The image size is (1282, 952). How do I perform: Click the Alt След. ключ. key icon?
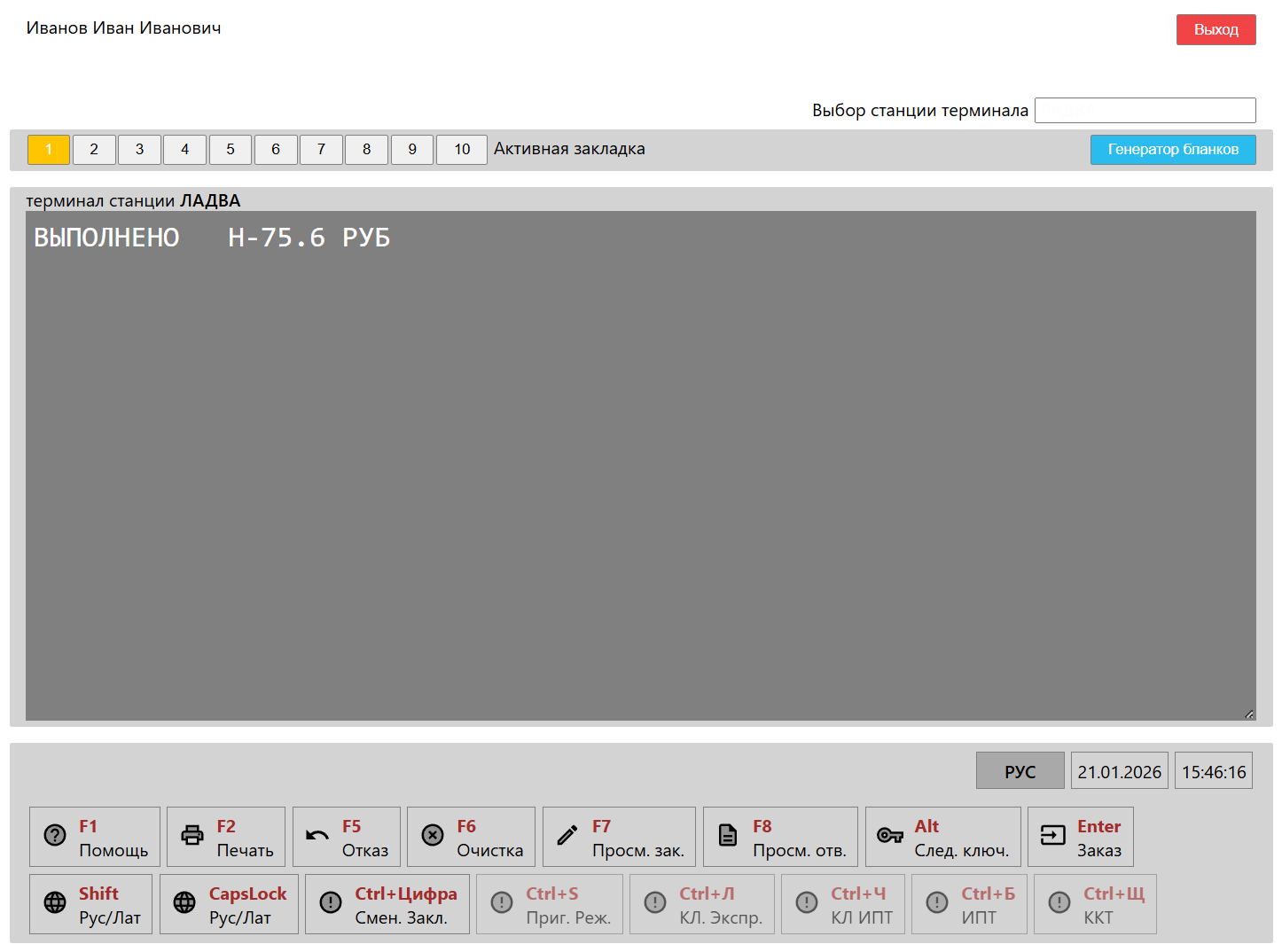[x=889, y=836]
